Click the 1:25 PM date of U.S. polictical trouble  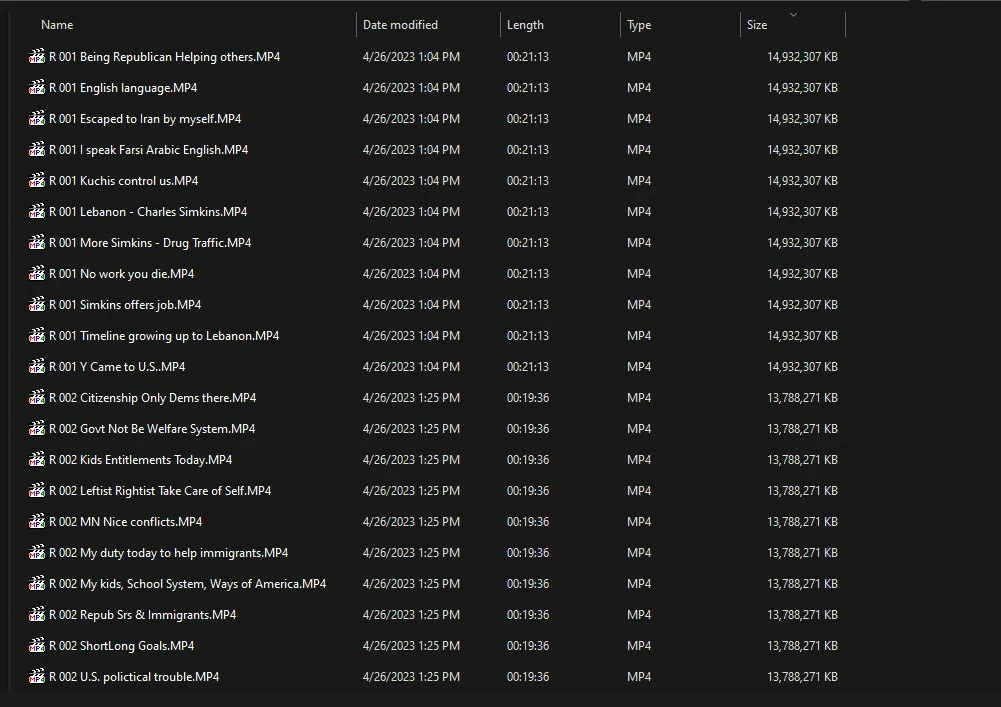(x=411, y=676)
